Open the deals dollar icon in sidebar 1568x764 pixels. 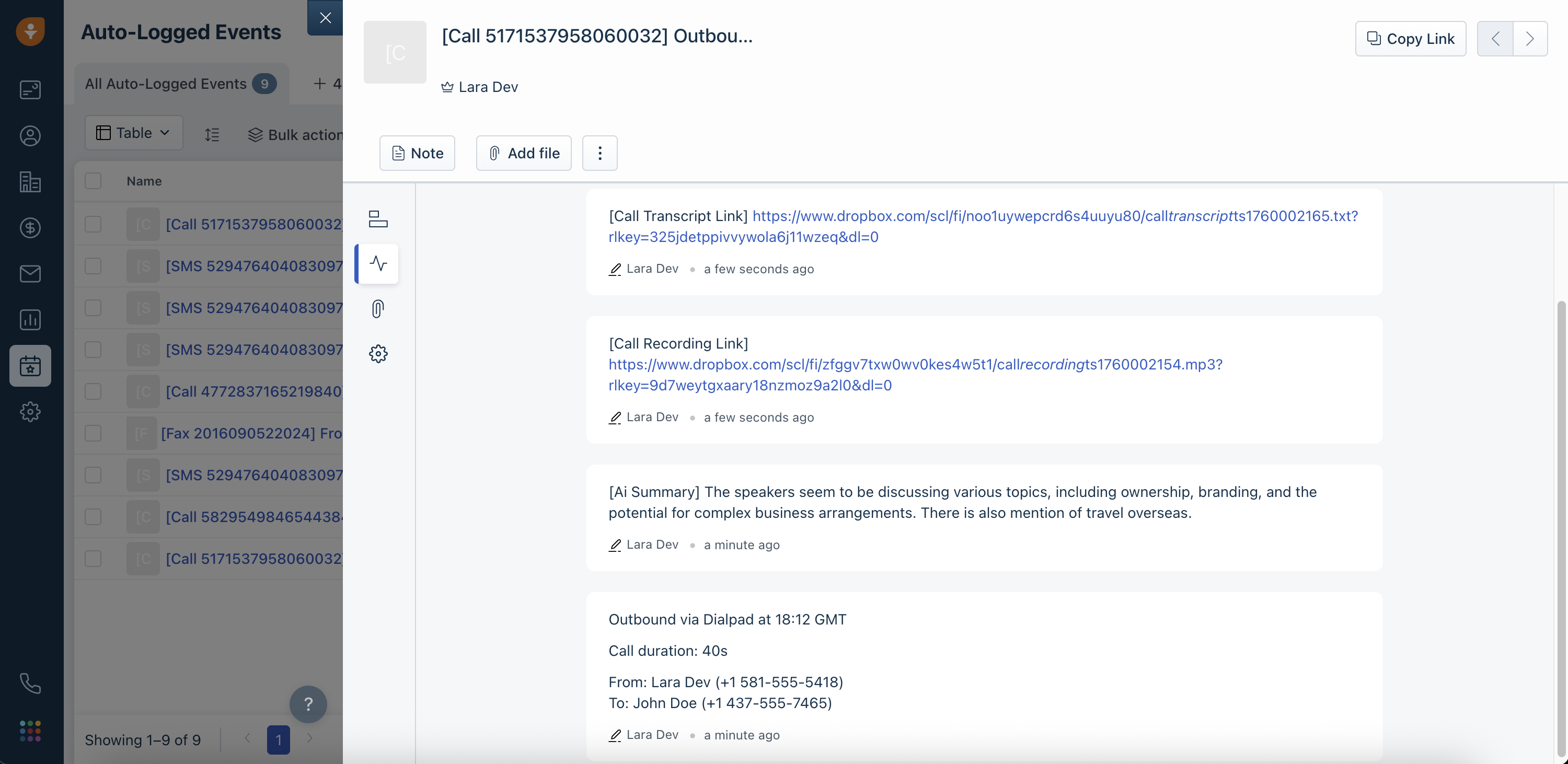(x=30, y=228)
